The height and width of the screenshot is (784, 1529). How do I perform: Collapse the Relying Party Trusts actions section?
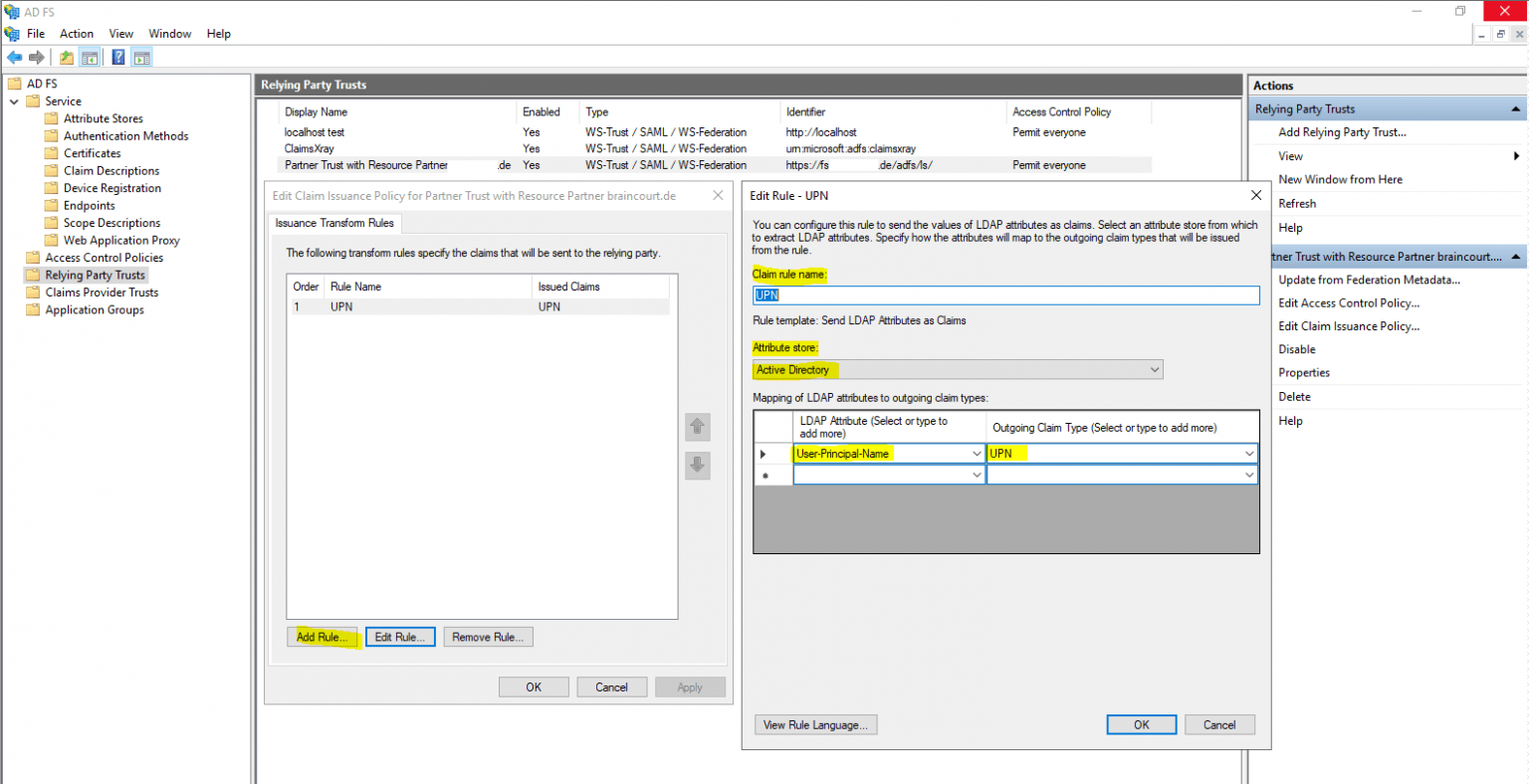click(x=1515, y=109)
